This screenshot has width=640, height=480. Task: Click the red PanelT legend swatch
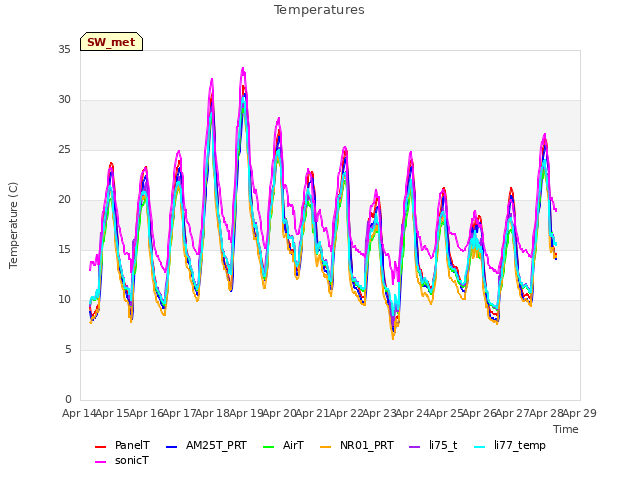click(x=100, y=447)
